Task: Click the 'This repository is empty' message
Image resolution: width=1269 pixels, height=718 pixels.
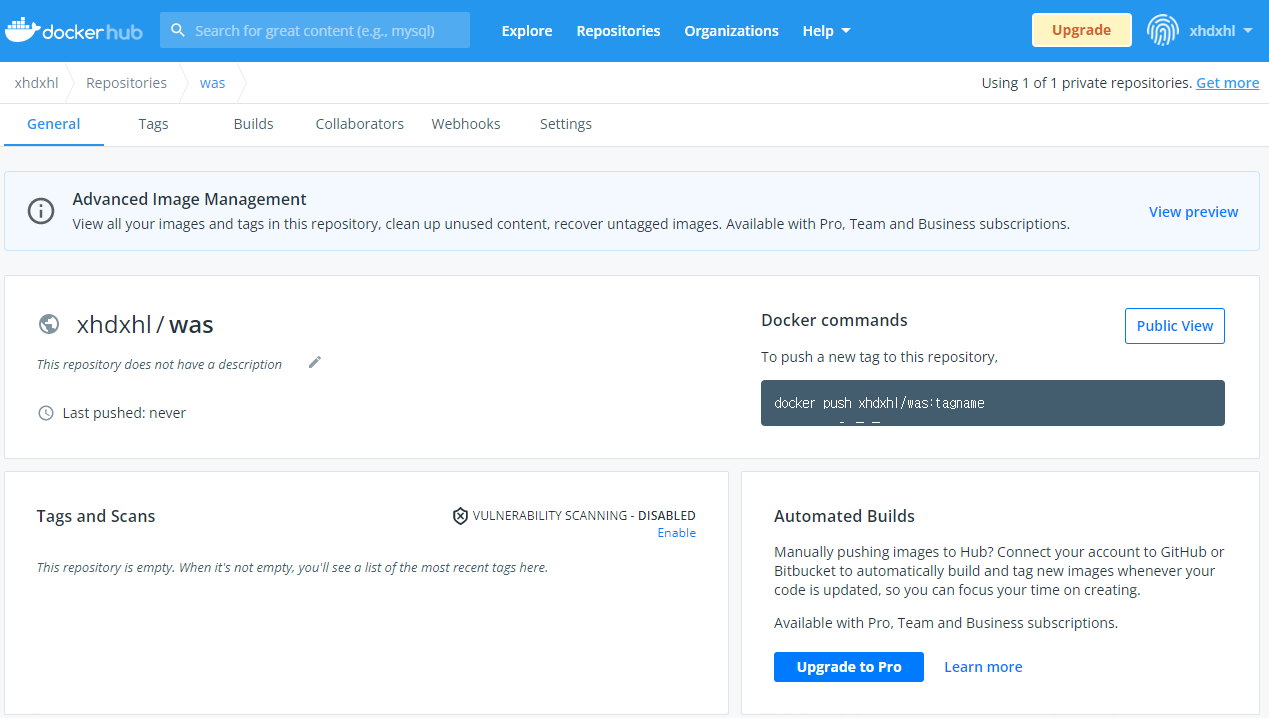Action: click(x=292, y=568)
